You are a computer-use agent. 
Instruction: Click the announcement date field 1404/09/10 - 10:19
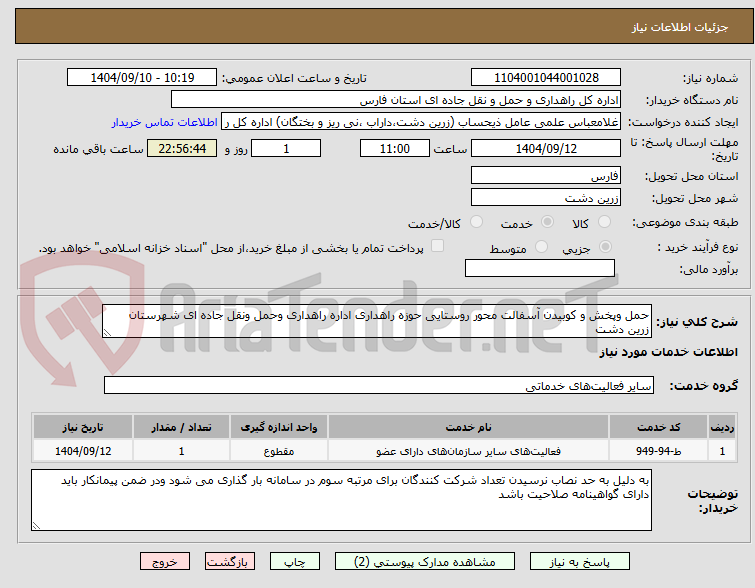coord(142,78)
